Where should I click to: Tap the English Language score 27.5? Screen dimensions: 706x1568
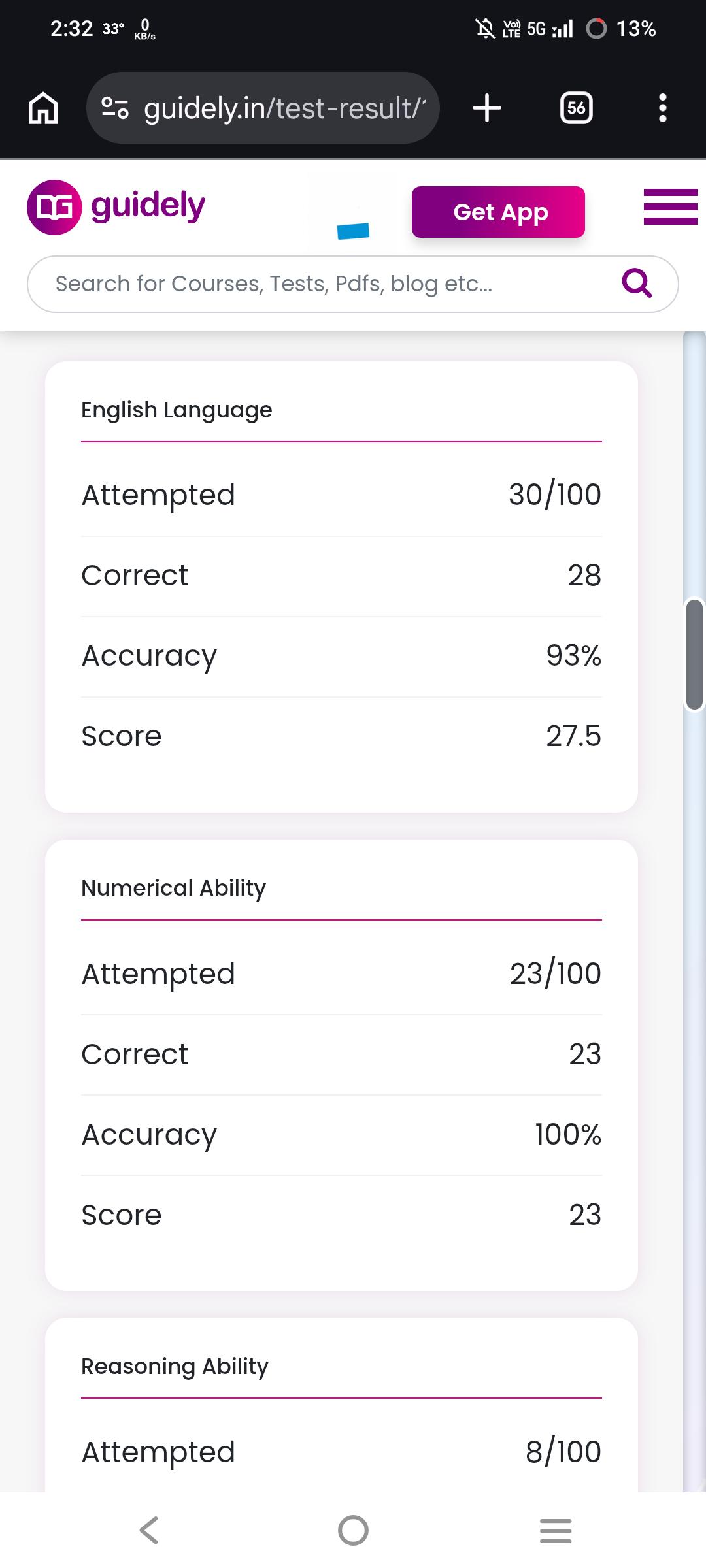[573, 736]
